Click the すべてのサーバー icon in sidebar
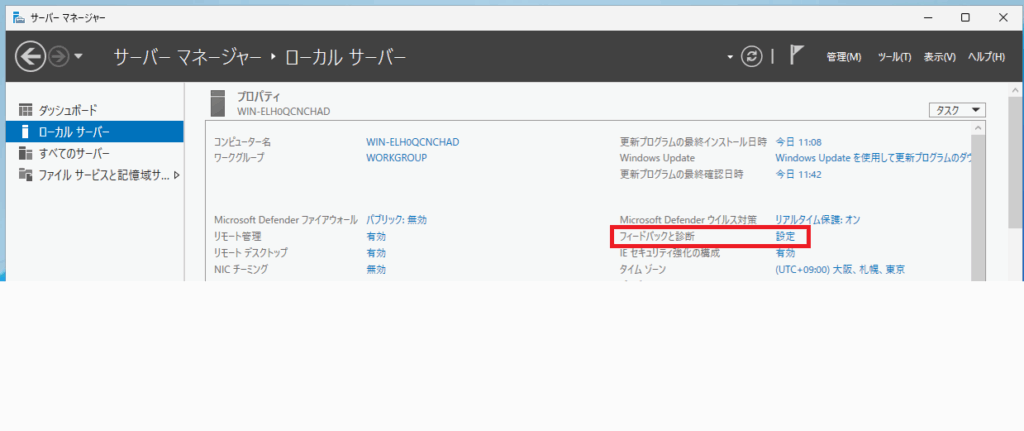 (26, 153)
